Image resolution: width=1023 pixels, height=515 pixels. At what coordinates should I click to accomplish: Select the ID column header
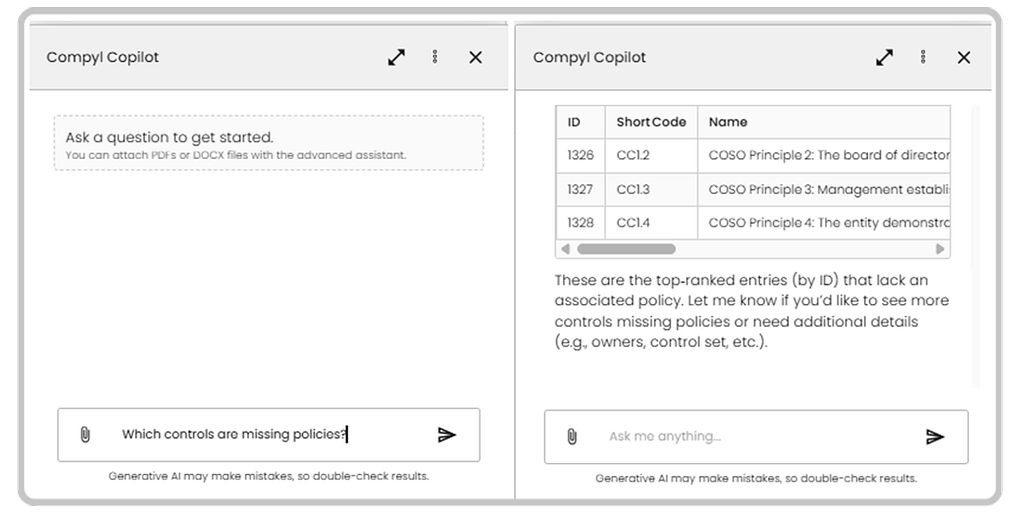tap(575, 122)
